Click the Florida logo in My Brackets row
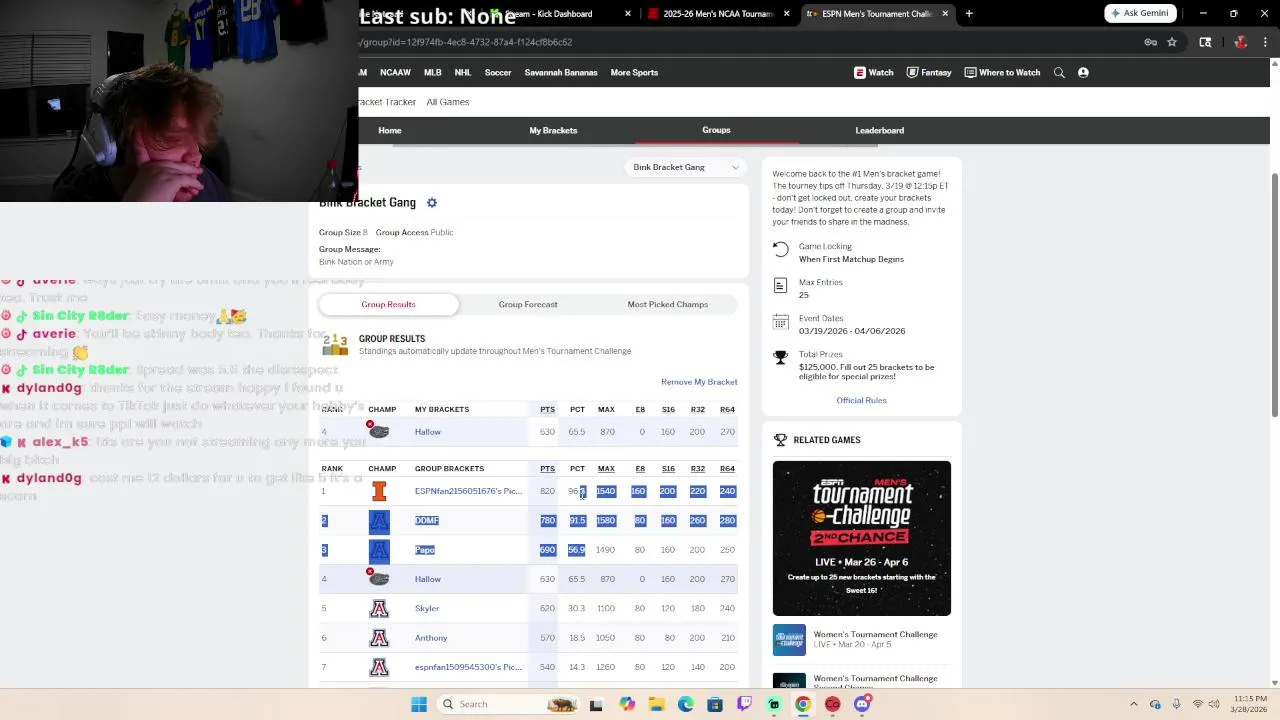This screenshot has width=1280, height=720. click(x=379, y=432)
